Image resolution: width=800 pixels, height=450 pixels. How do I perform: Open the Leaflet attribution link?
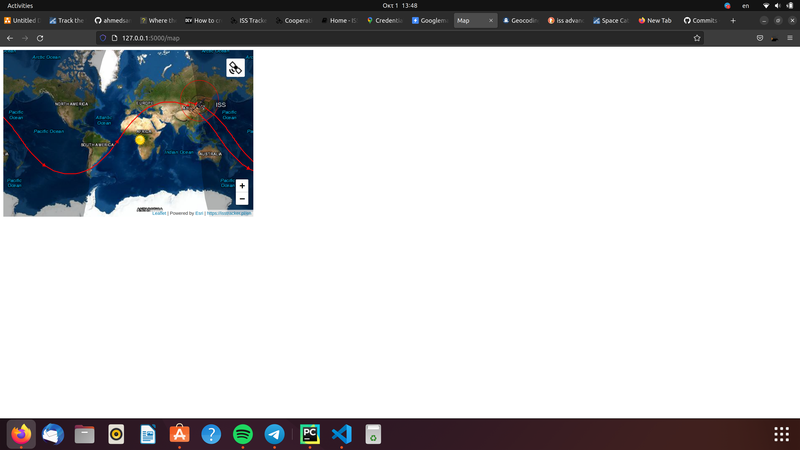pyautogui.click(x=159, y=213)
